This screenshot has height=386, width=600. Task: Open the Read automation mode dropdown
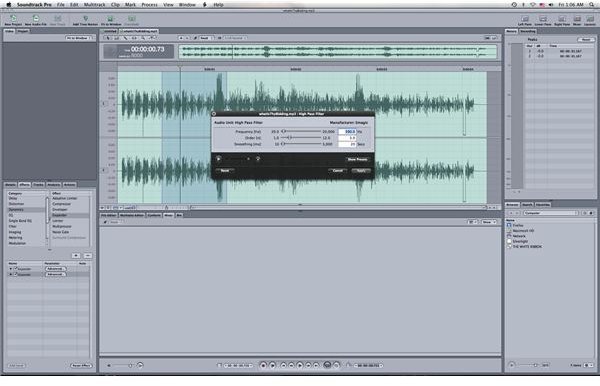tap(206, 38)
